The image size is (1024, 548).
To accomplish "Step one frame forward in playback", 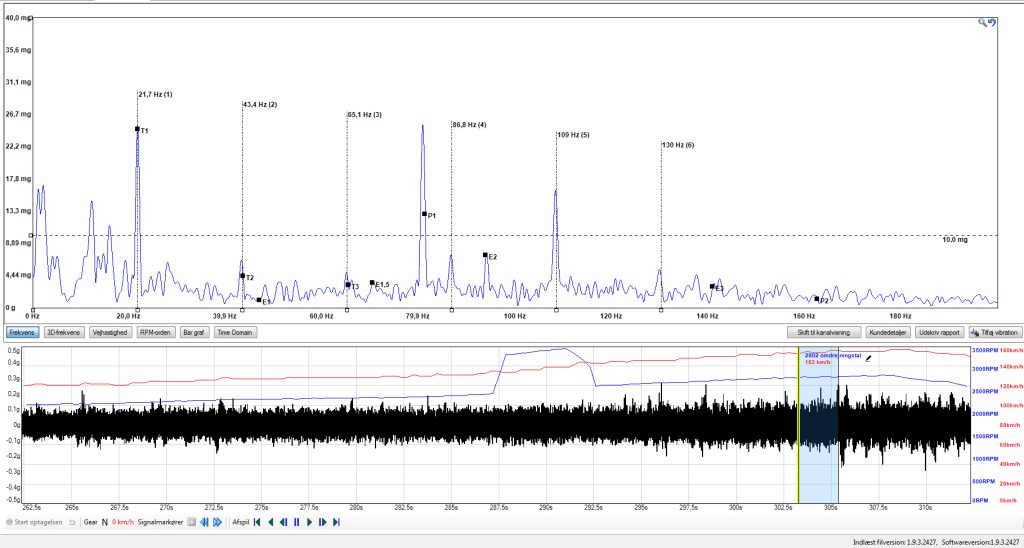I will coord(323,523).
